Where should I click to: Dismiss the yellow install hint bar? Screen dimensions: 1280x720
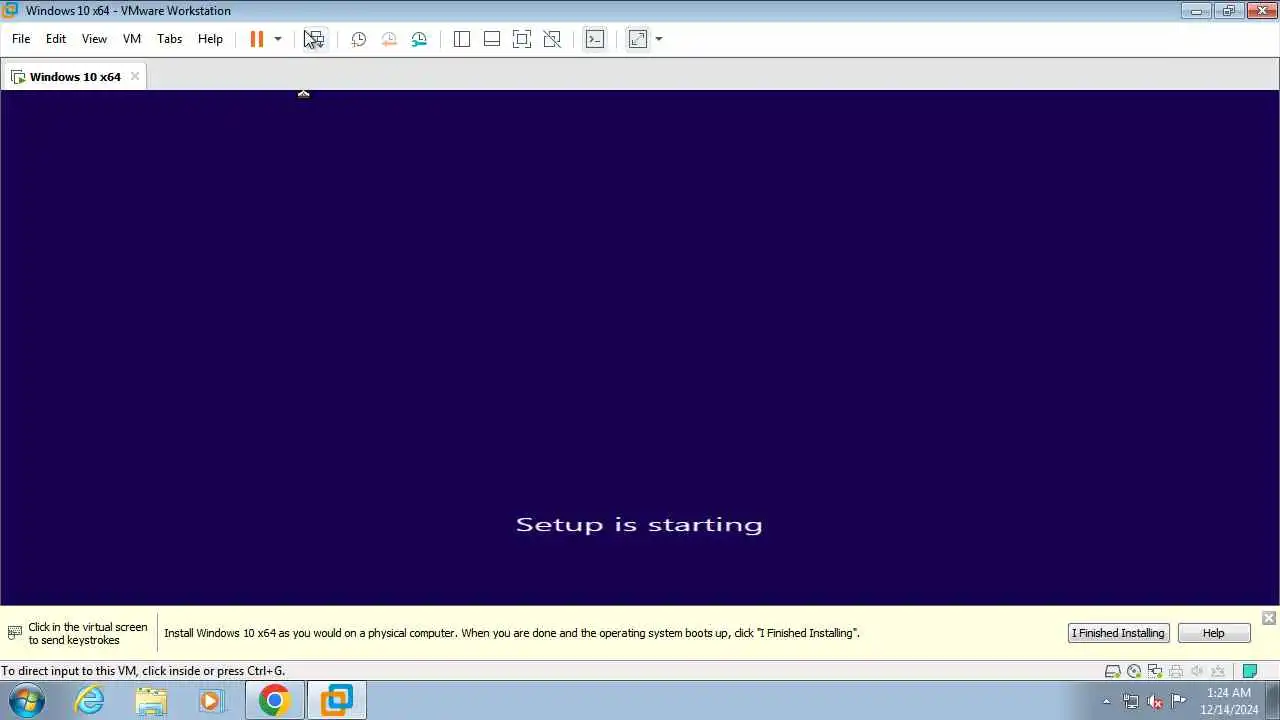[x=1269, y=618]
